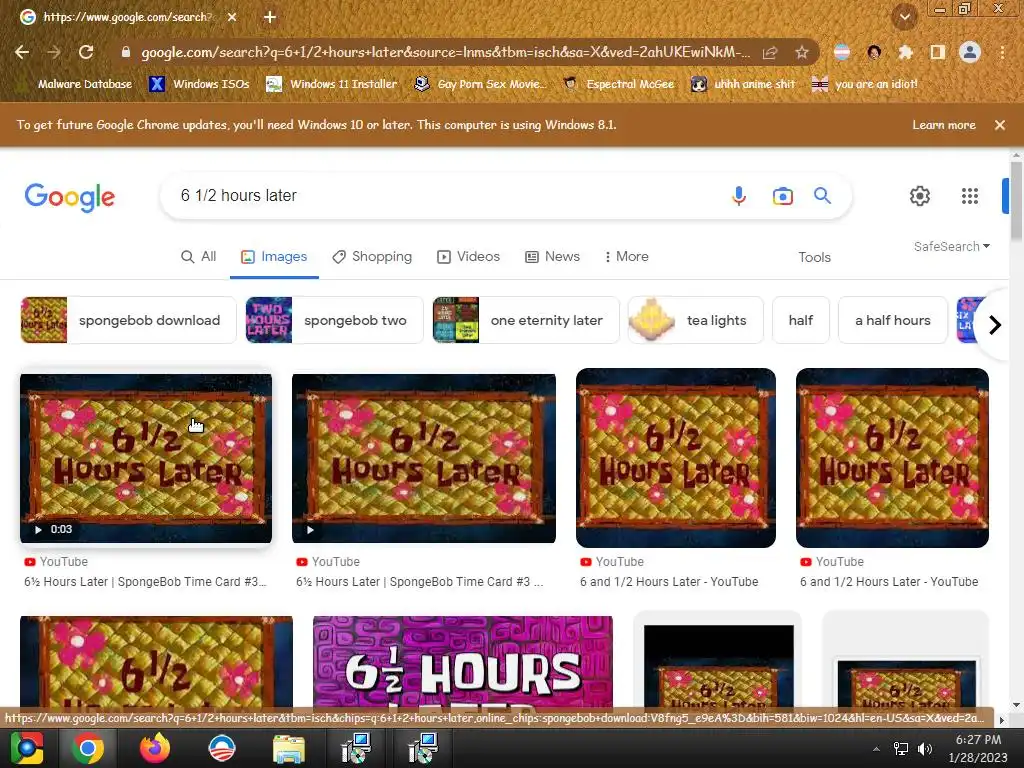Select the Images tab
The height and width of the screenshot is (768, 1024).
[274, 257]
